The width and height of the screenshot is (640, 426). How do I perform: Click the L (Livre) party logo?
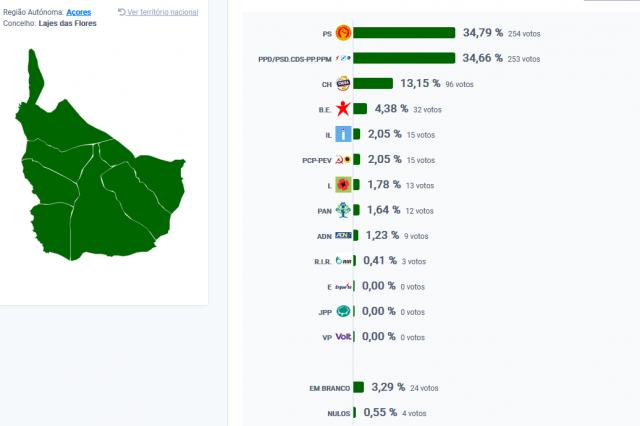pyautogui.click(x=343, y=185)
